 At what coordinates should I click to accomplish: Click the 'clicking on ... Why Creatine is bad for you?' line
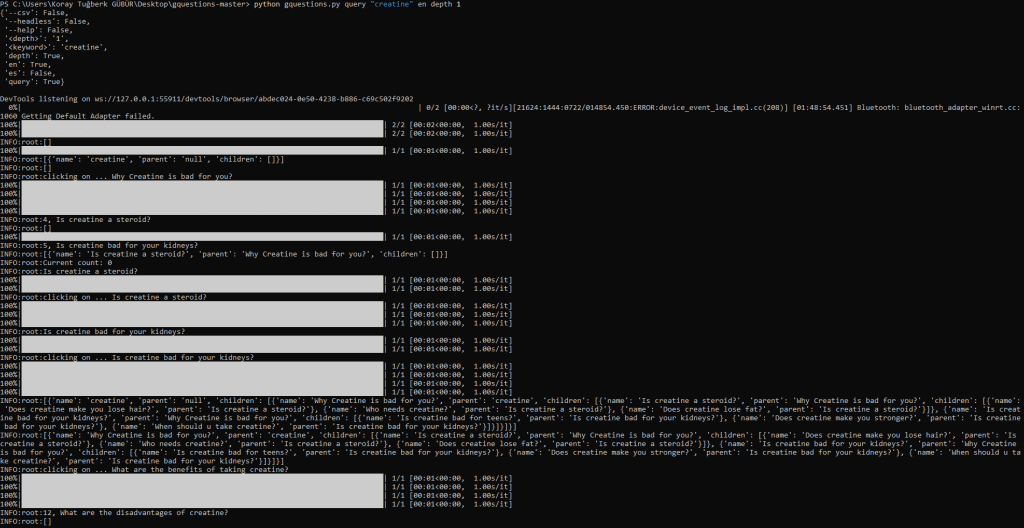tap(116, 176)
